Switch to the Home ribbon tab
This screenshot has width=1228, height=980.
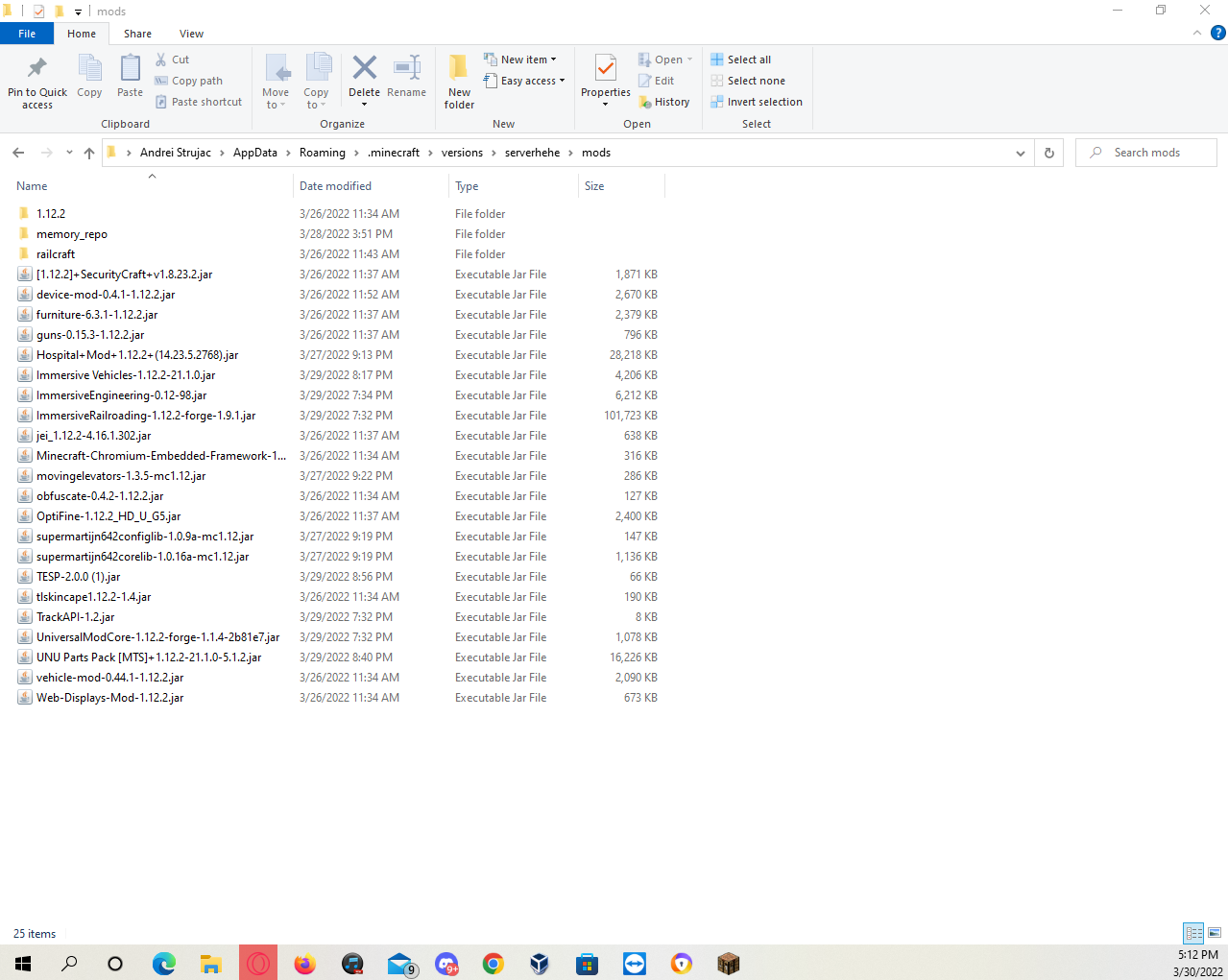(x=82, y=34)
